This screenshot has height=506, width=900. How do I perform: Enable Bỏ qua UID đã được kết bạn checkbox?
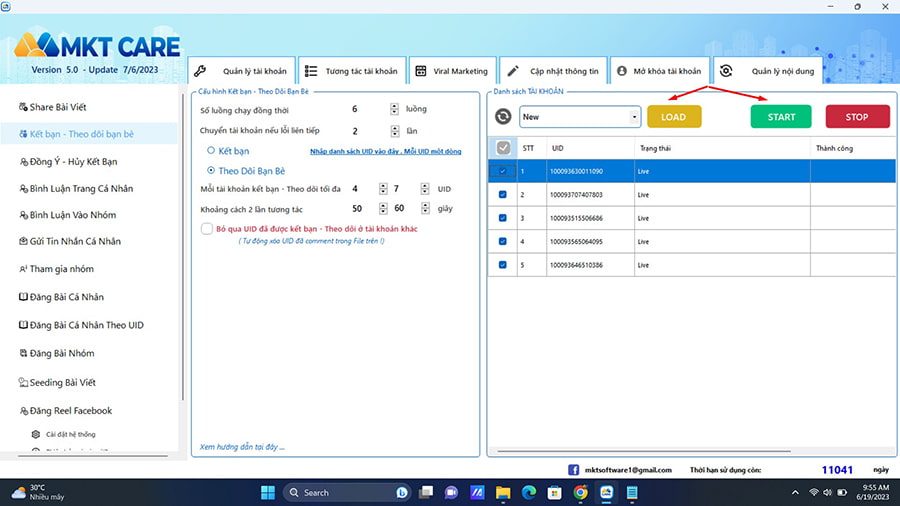pyautogui.click(x=207, y=228)
